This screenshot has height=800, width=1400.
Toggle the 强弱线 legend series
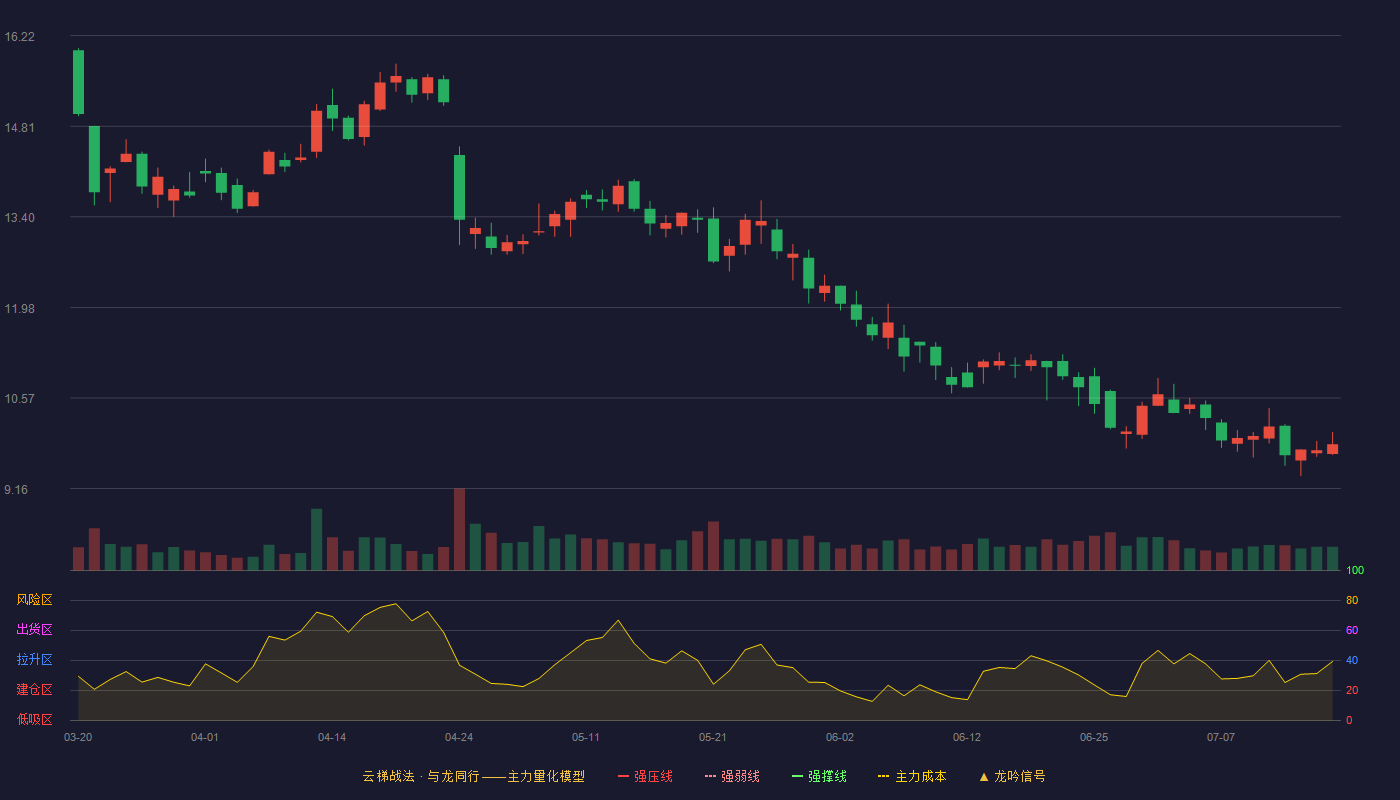click(x=732, y=776)
